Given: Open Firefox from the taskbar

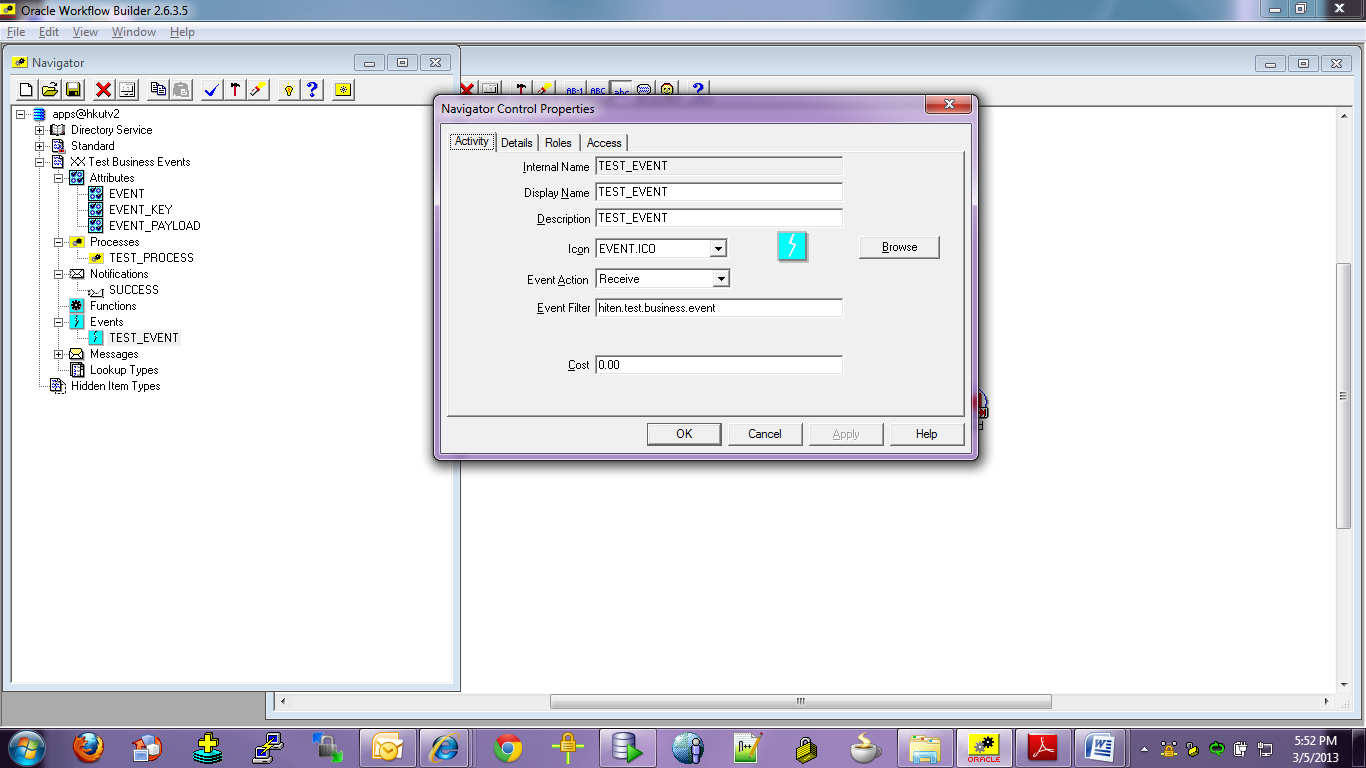Looking at the screenshot, I should (88, 748).
